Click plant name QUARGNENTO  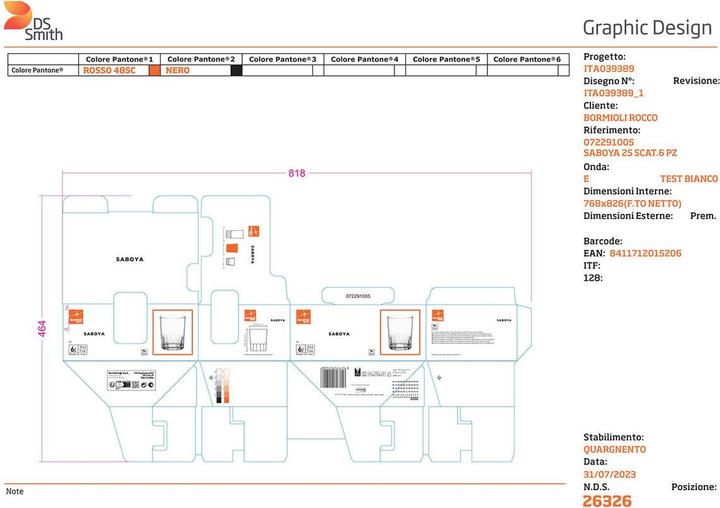[x=614, y=449]
